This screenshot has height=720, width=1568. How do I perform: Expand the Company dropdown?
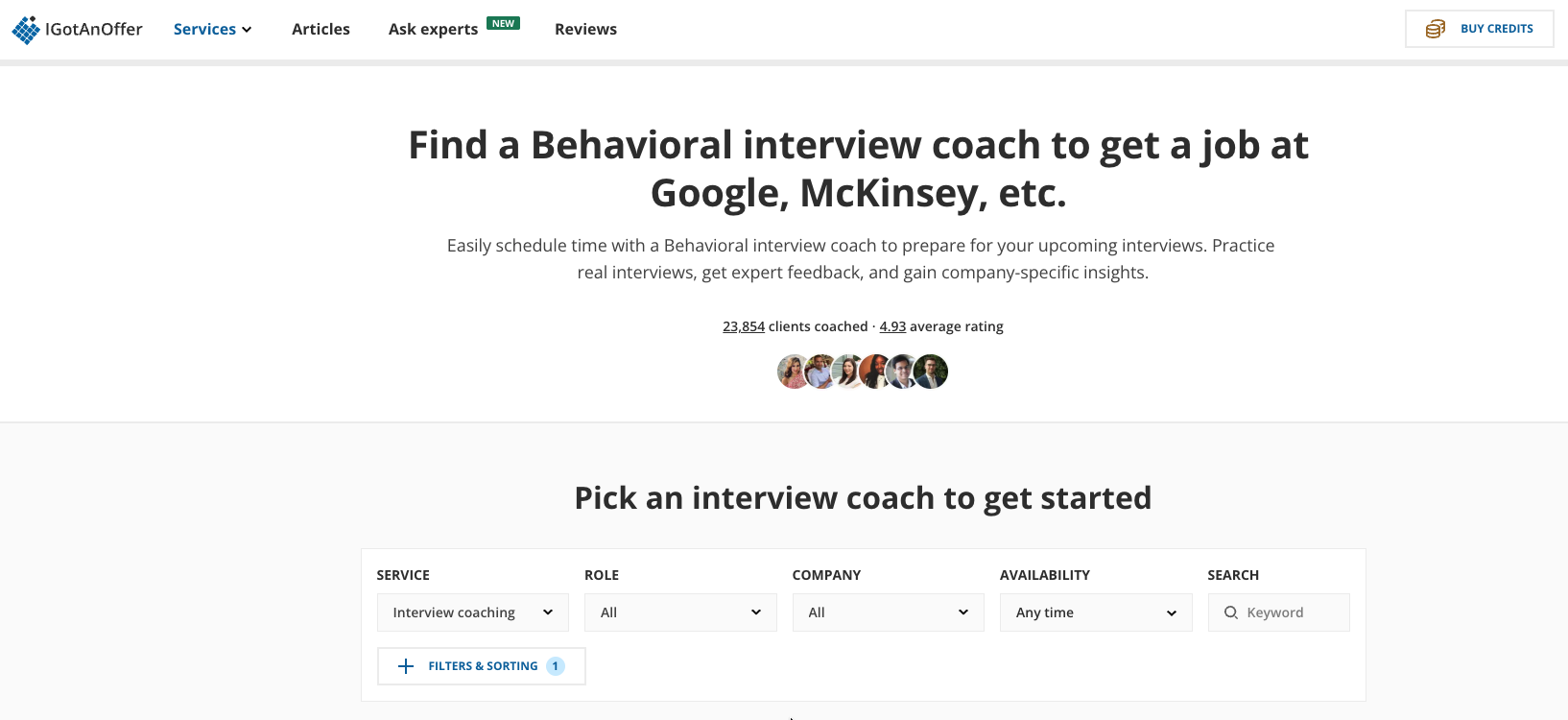point(889,612)
